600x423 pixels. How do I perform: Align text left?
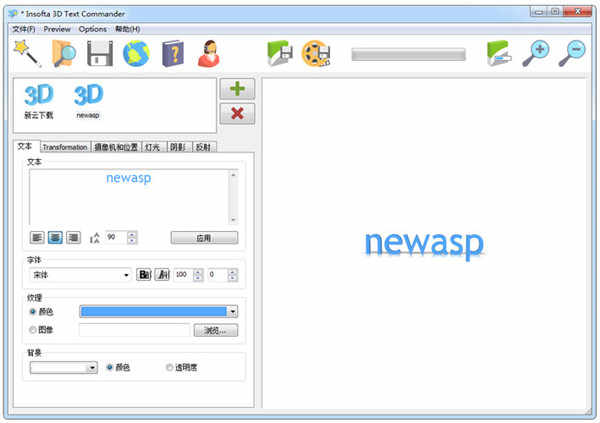pyautogui.click(x=37, y=238)
